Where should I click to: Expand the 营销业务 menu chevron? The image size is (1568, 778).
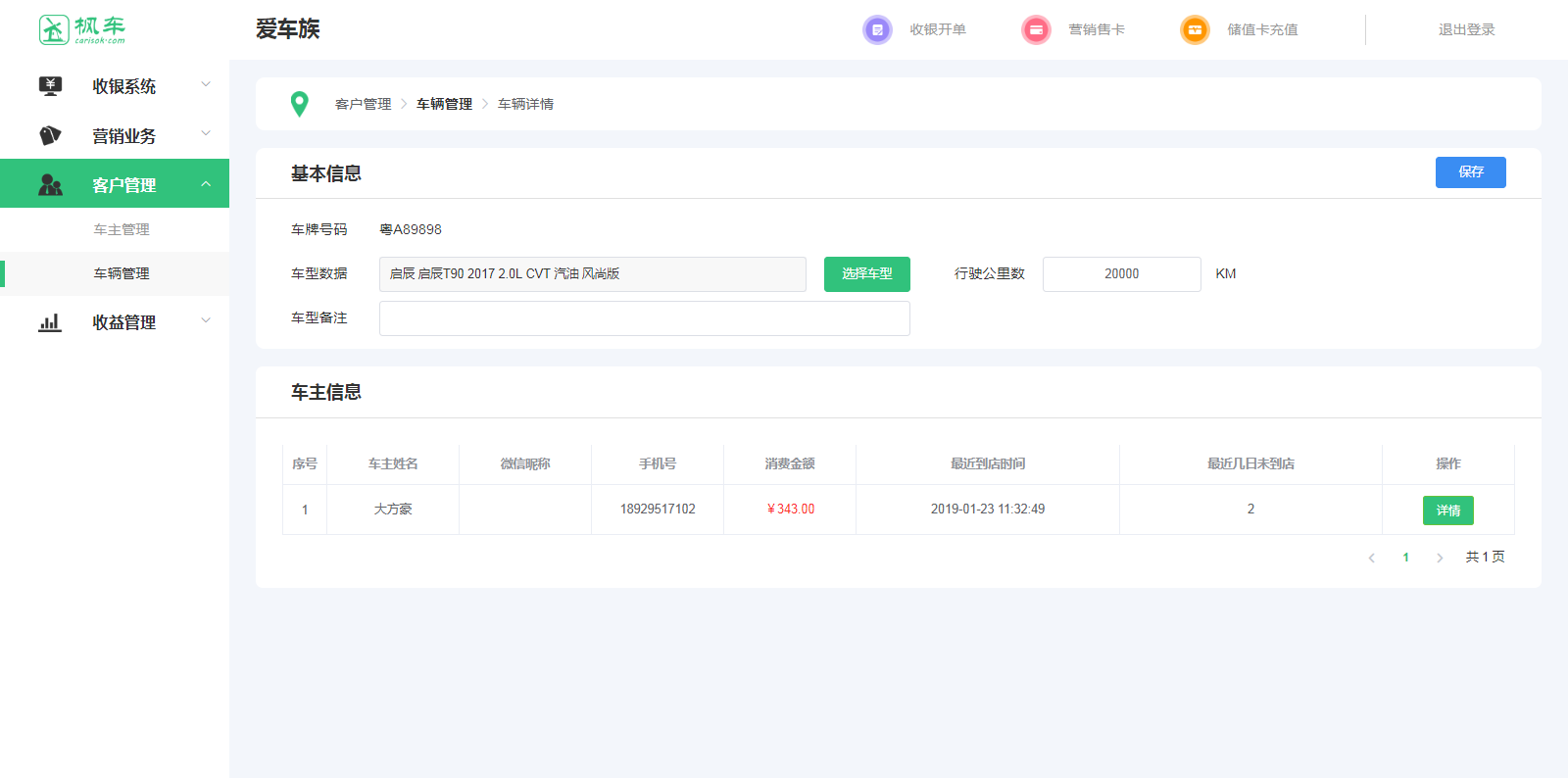pyautogui.click(x=206, y=134)
